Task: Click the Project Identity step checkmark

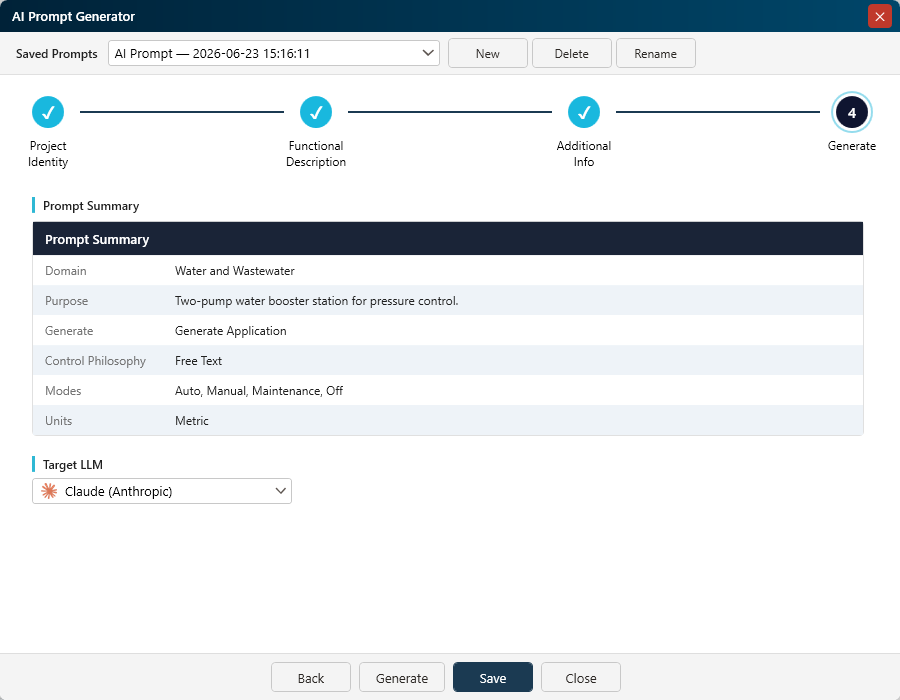Action: 48,112
